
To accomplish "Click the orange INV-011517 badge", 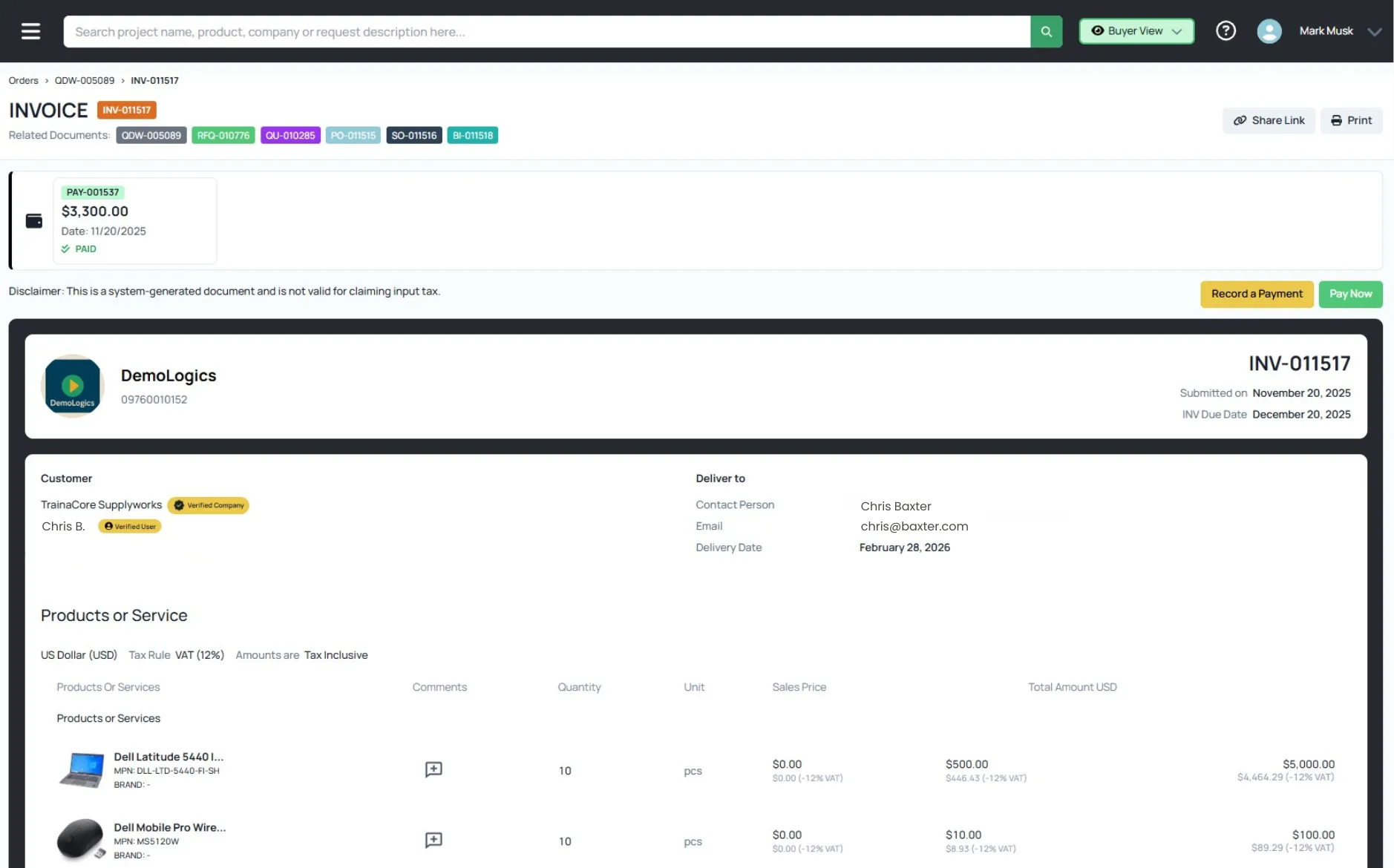I will (x=126, y=110).
